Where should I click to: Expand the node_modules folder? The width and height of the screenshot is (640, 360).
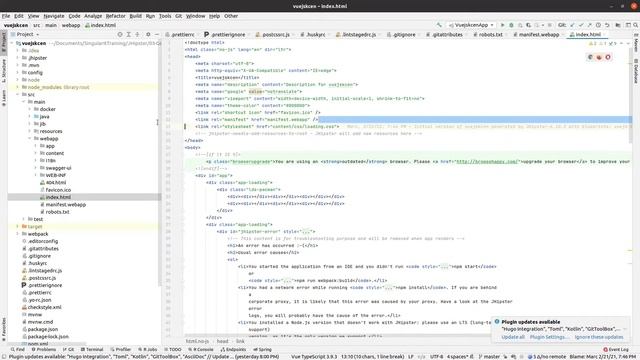pyautogui.click(x=18, y=87)
